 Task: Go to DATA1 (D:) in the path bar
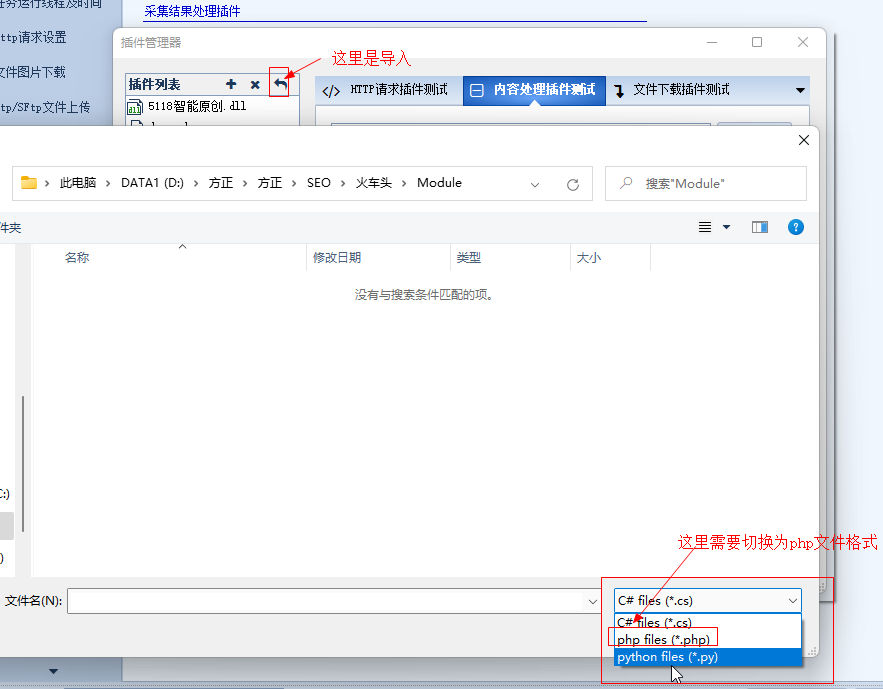click(x=152, y=183)
